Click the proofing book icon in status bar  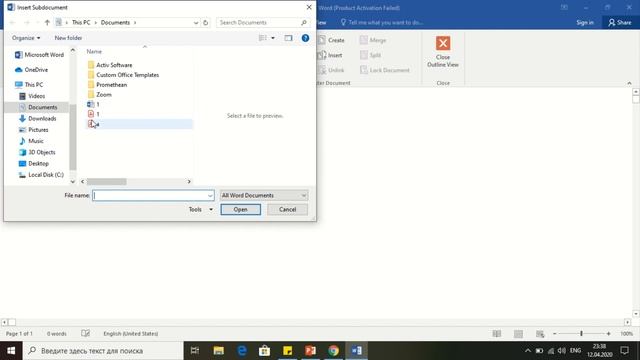point(85,333)
